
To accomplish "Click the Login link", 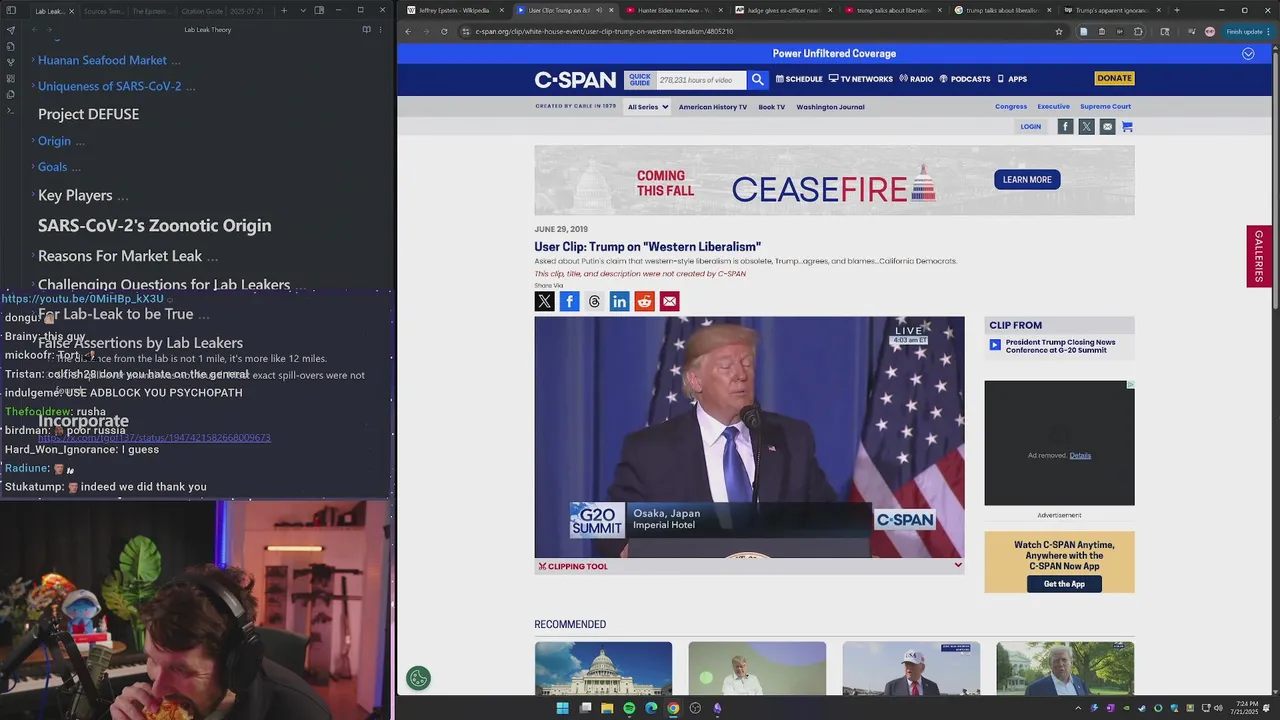I will point(1030,127).
